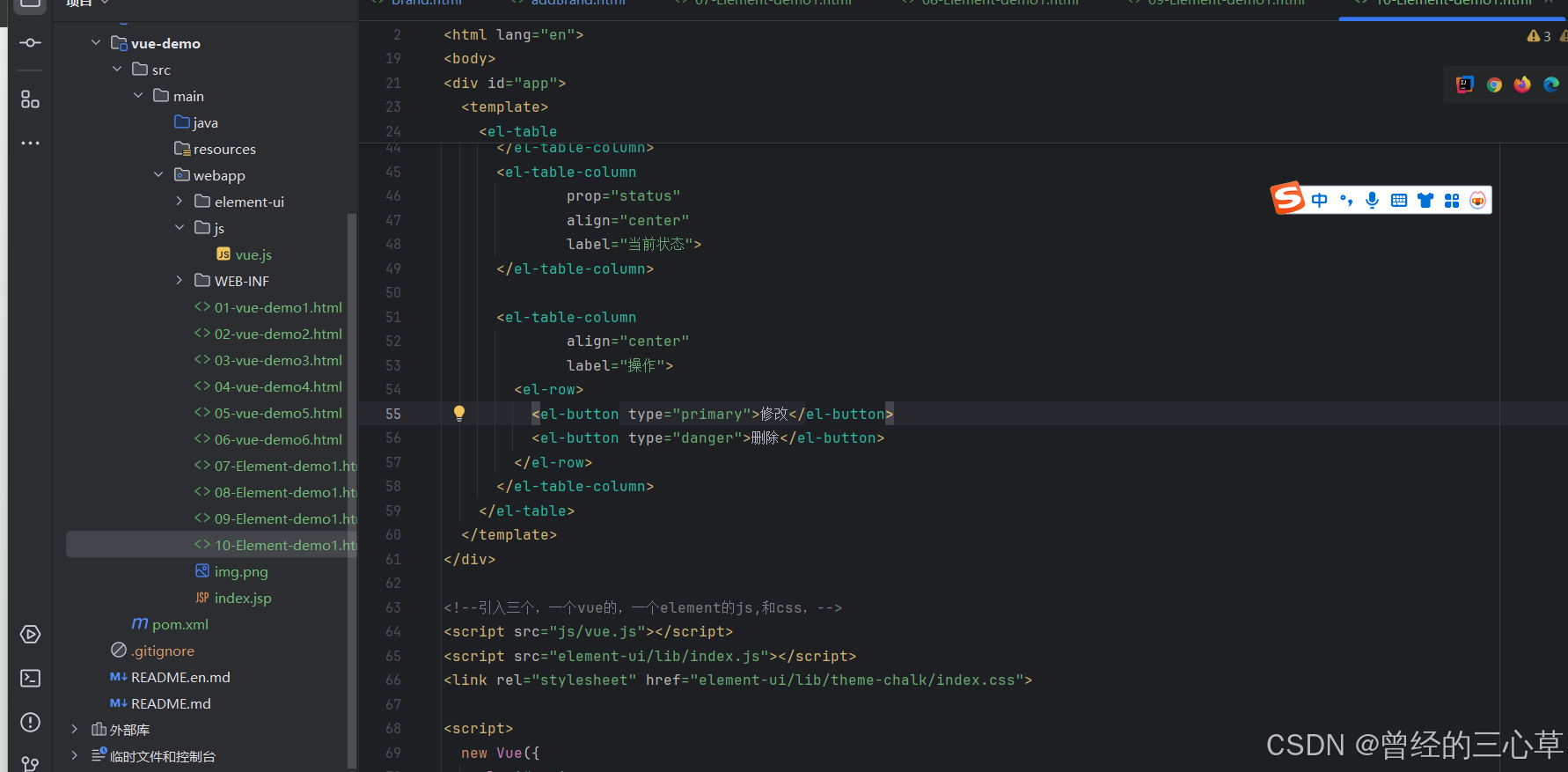The image size is (1568, 772).
Task: Select 02-vue-demo2.html in project tree
Action: (x=268, y=334)
